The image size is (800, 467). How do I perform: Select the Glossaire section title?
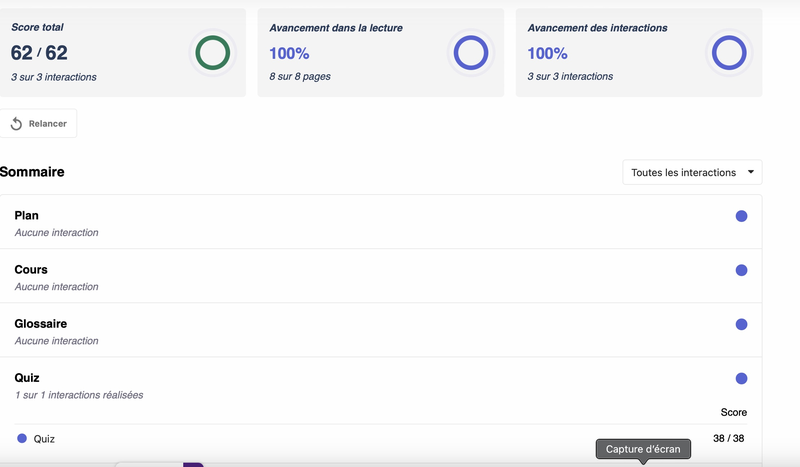pos(41,324)
